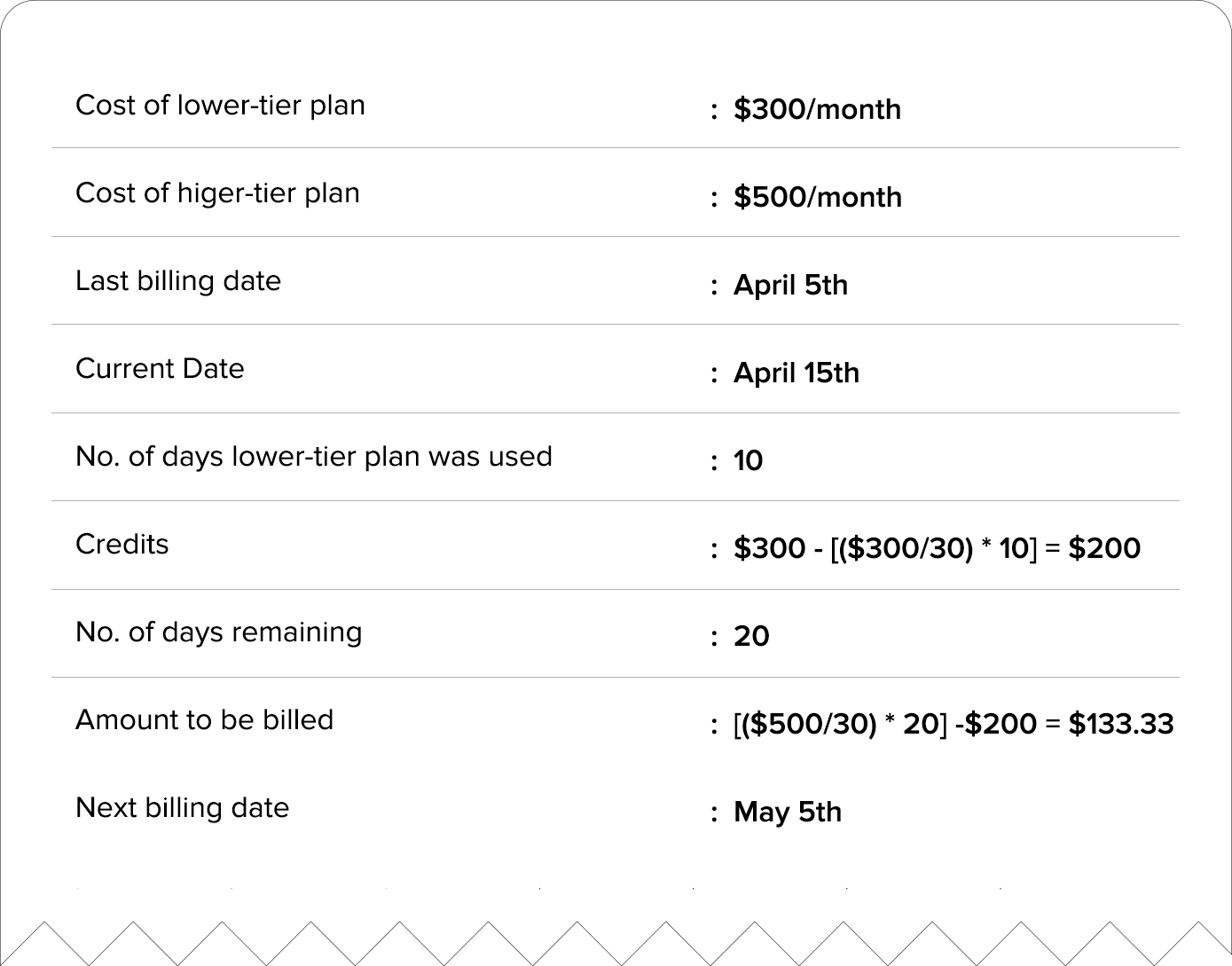Click the "Credits" row label

click(x=122, y=545)
